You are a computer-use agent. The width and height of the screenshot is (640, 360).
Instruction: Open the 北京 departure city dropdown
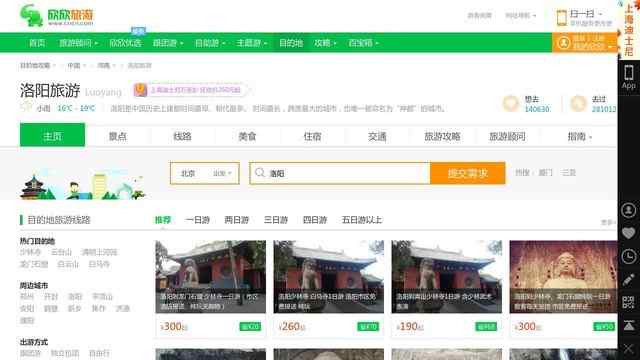pos(205,173)
